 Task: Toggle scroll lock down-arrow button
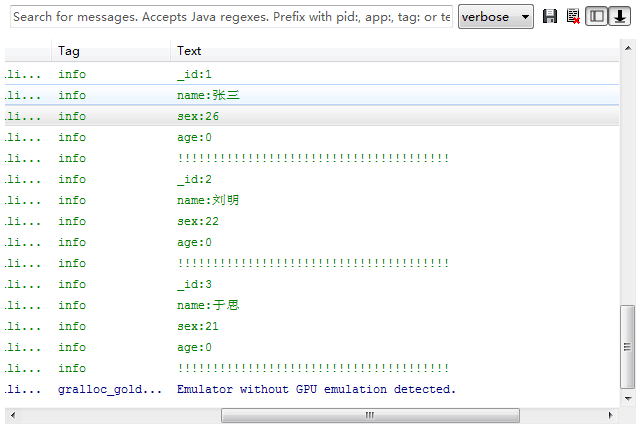point(619,17)
